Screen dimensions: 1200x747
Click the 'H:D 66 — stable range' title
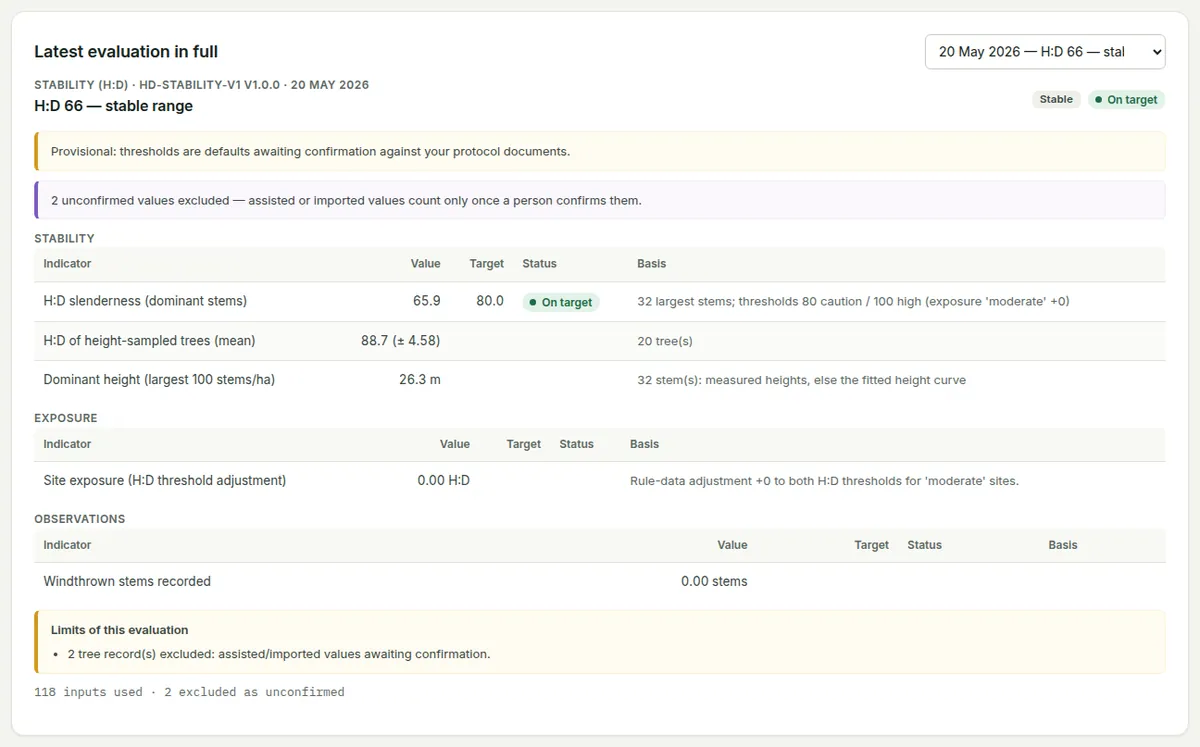(114, 106)
